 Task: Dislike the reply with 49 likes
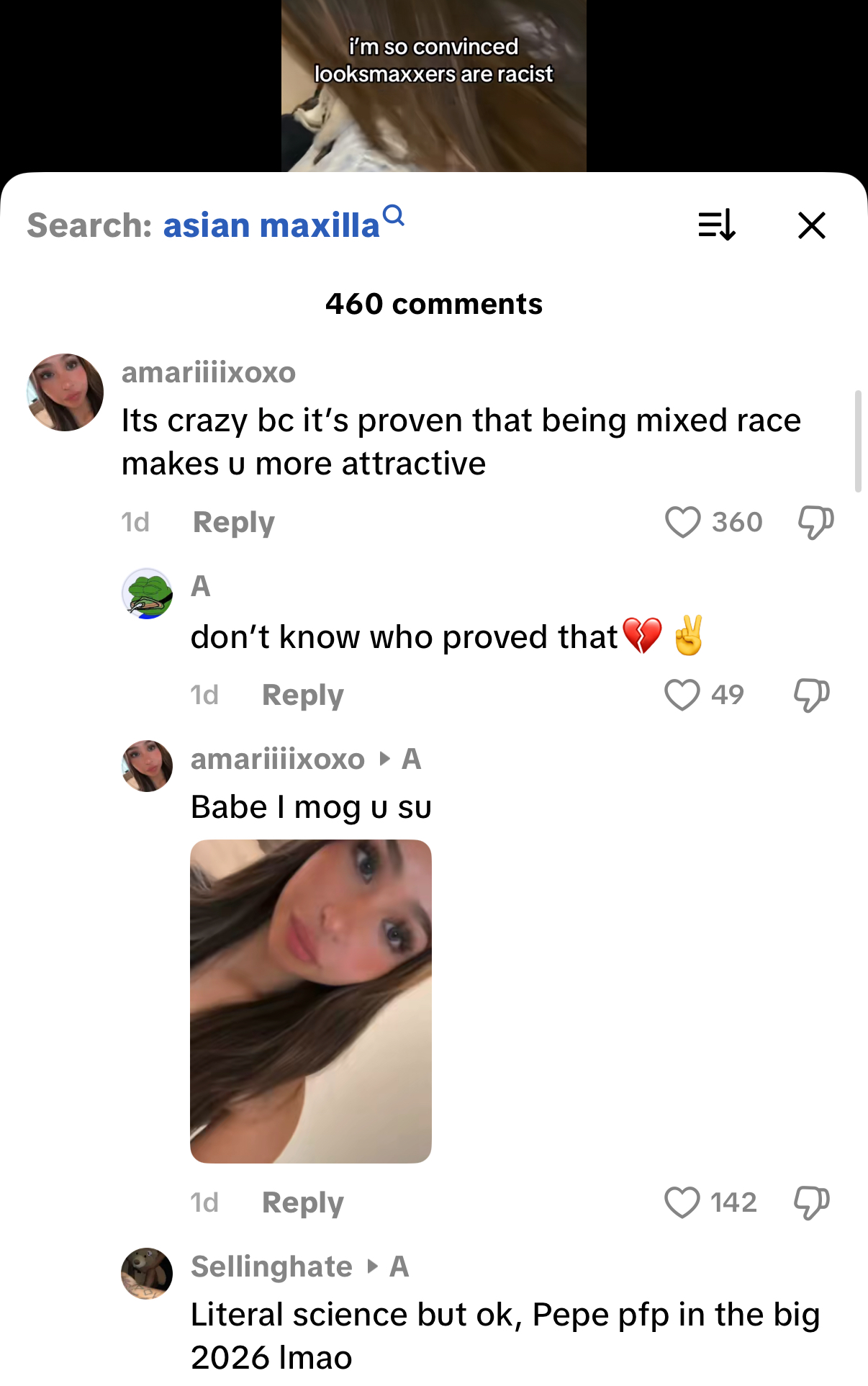click(811, 695)
